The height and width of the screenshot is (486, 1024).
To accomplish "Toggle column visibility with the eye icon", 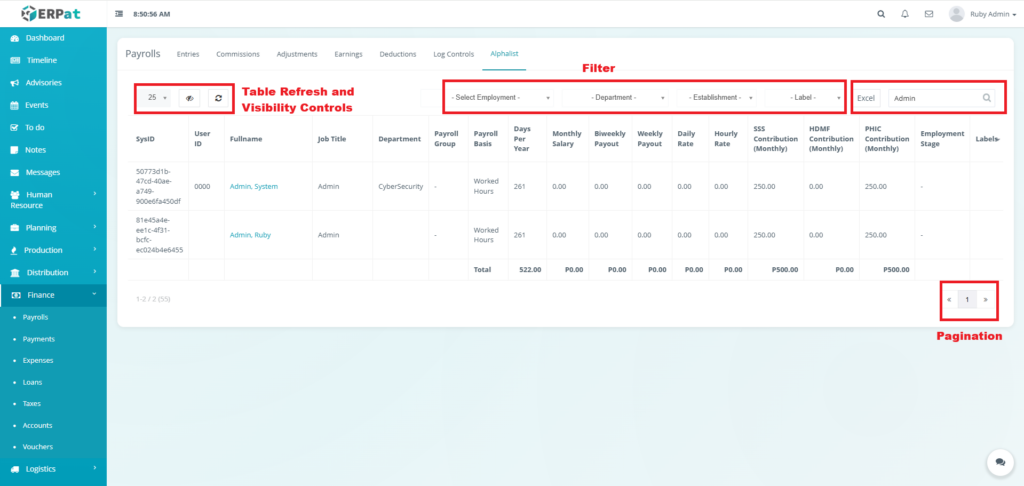I will pos(190,98).
